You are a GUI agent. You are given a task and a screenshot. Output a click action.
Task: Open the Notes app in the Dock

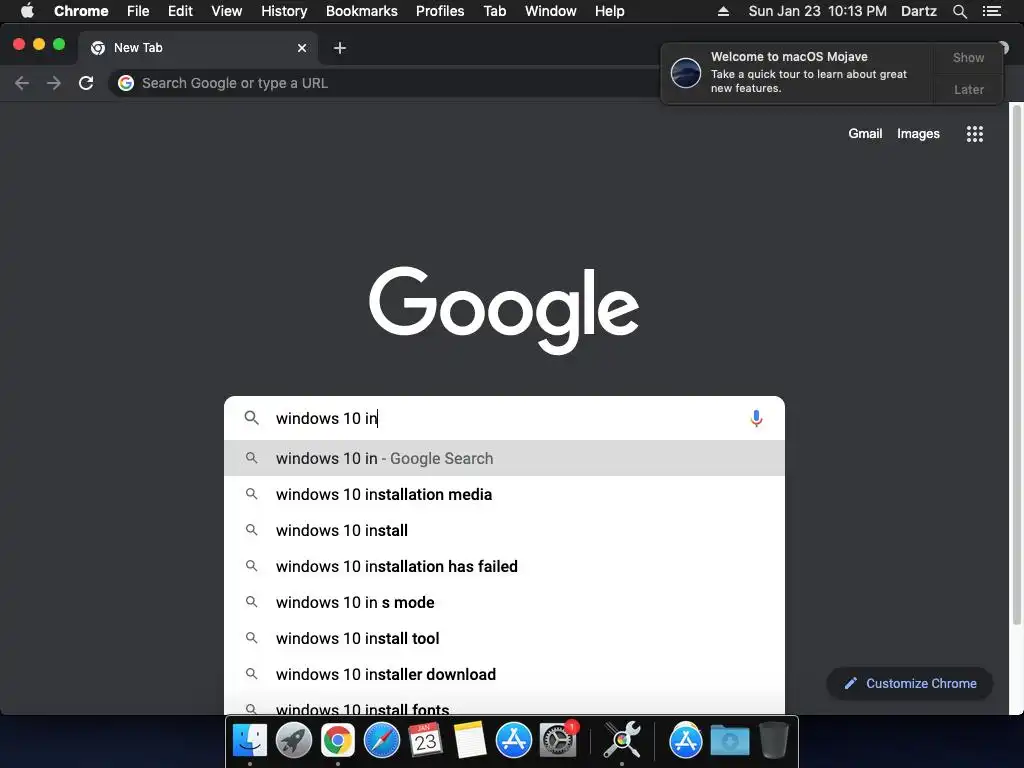click(x=470, y=741)
